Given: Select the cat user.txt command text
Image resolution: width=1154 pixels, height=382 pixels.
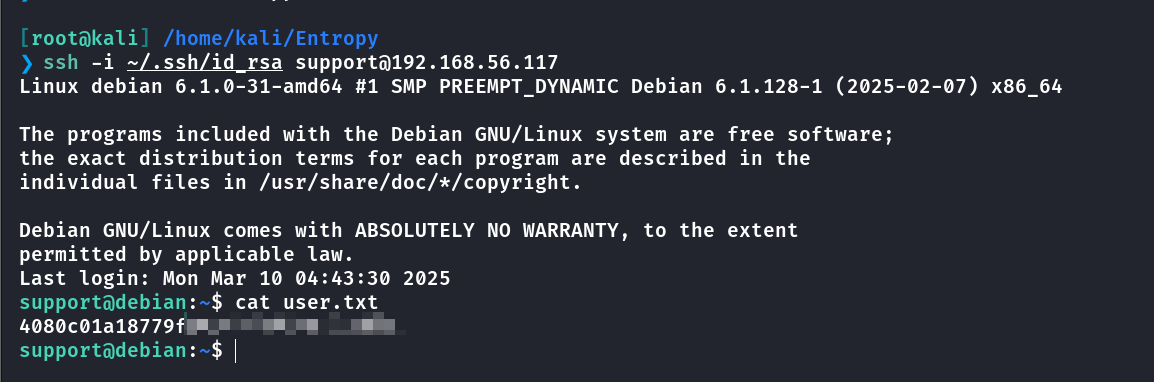Looking at the screenshot, I should click(306, 303).
